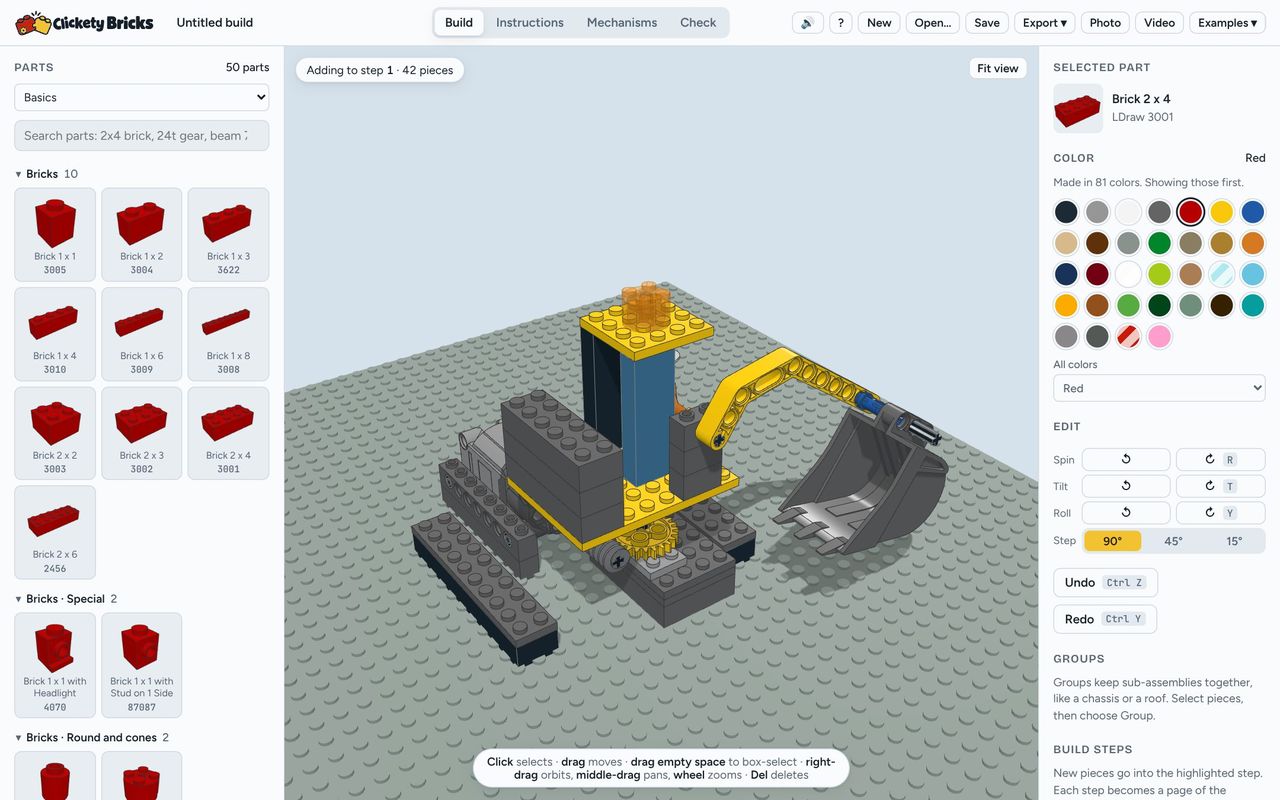Focus the Search parts field
1280x800 pixels.
click(142, 136)
